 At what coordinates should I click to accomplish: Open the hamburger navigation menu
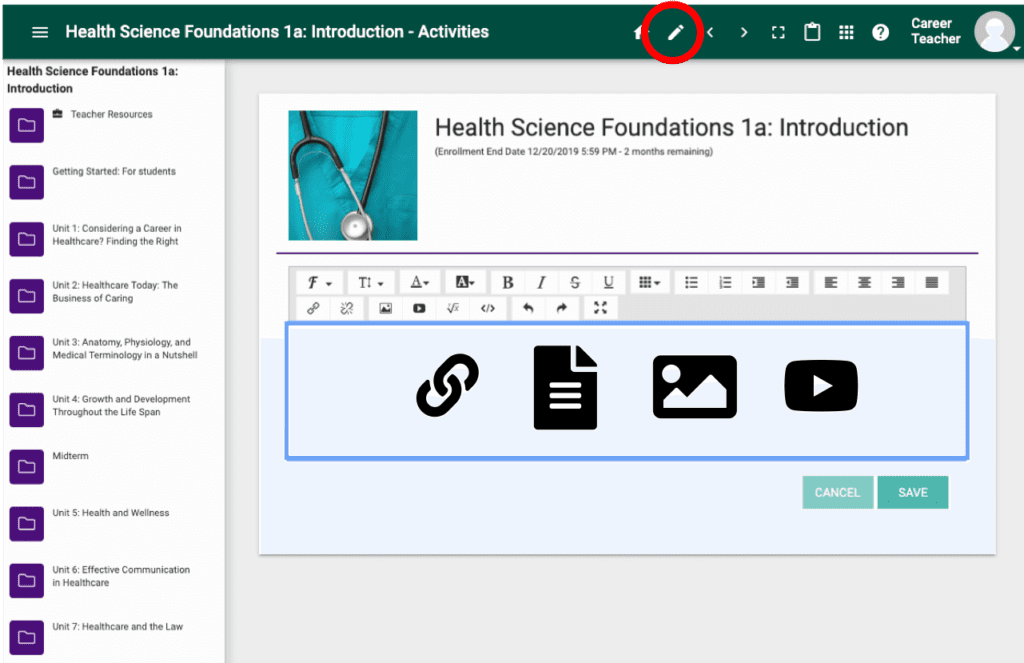pyautogui.click(x=40, y=32)
